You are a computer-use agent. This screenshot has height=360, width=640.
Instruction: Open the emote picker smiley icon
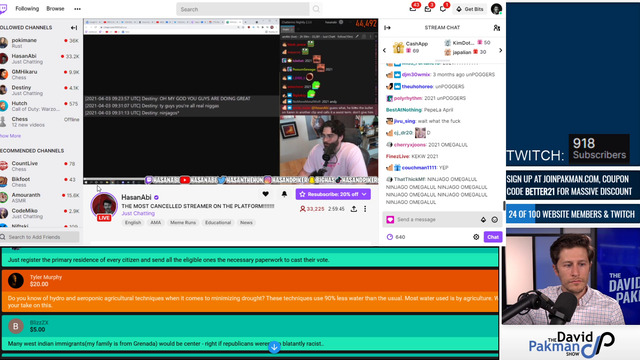click(495, 220)
